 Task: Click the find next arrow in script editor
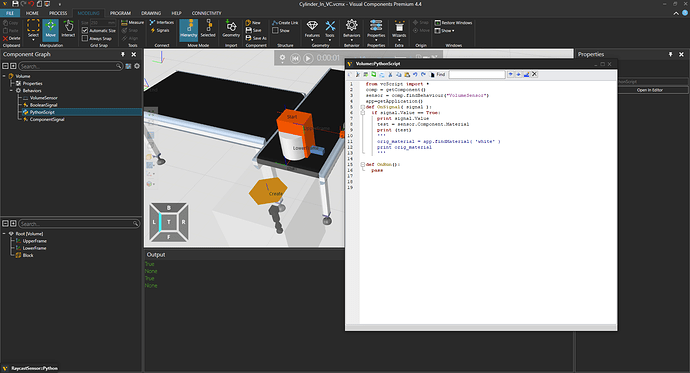point(518,74)
